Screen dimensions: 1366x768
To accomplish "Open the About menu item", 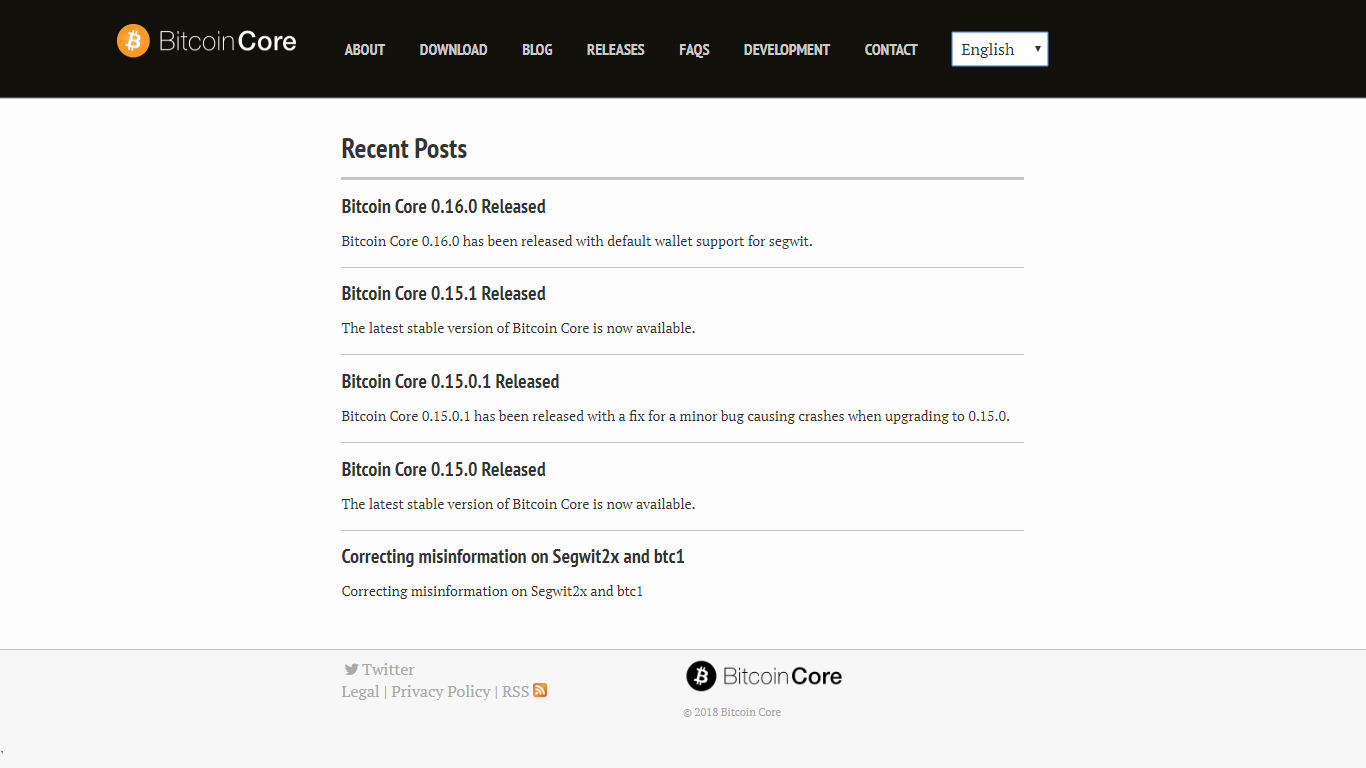I will click(x=364, y=50).
